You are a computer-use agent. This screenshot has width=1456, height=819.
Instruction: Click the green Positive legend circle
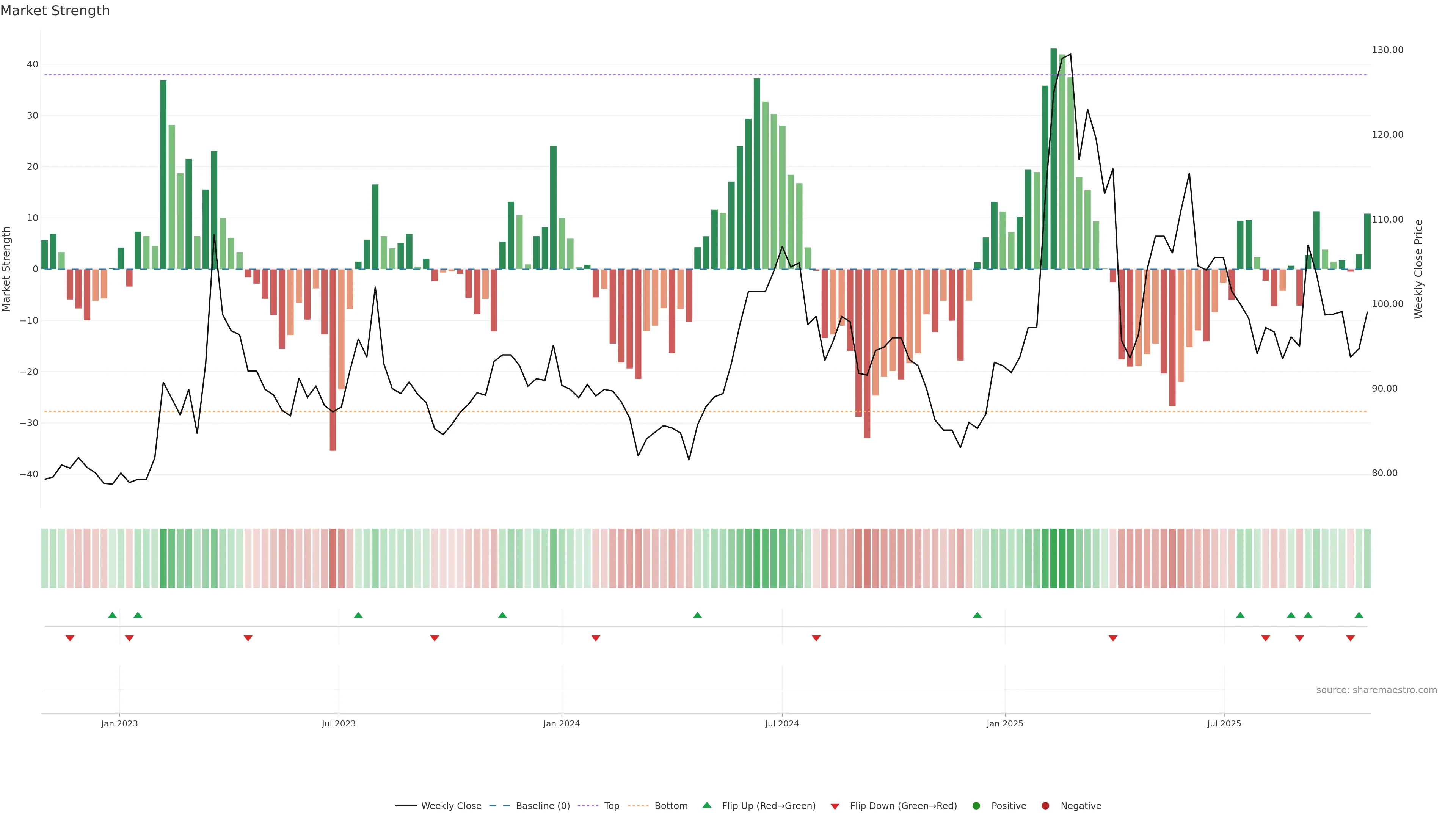click(x=976, y=806)
